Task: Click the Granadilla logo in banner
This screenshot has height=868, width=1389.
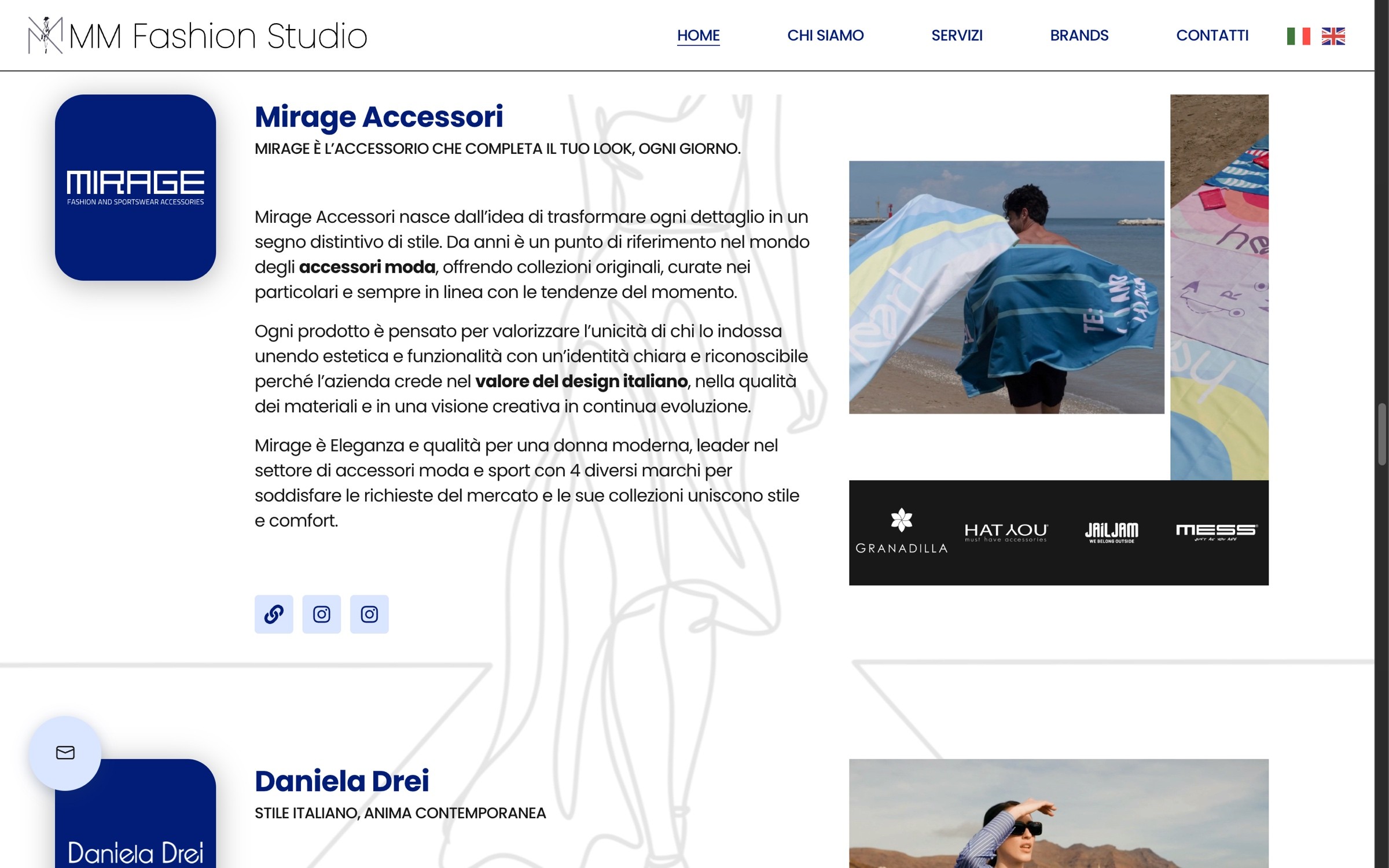Action: 901,531
